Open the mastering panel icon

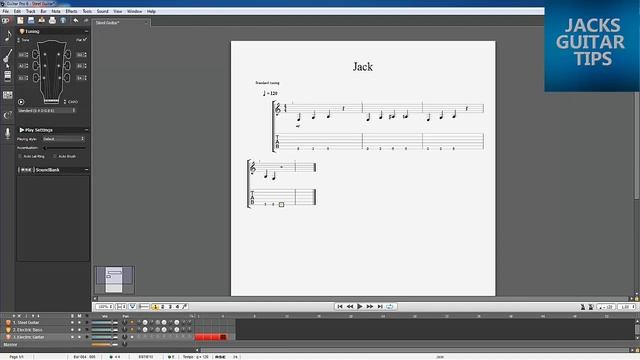tap(8, 95)
